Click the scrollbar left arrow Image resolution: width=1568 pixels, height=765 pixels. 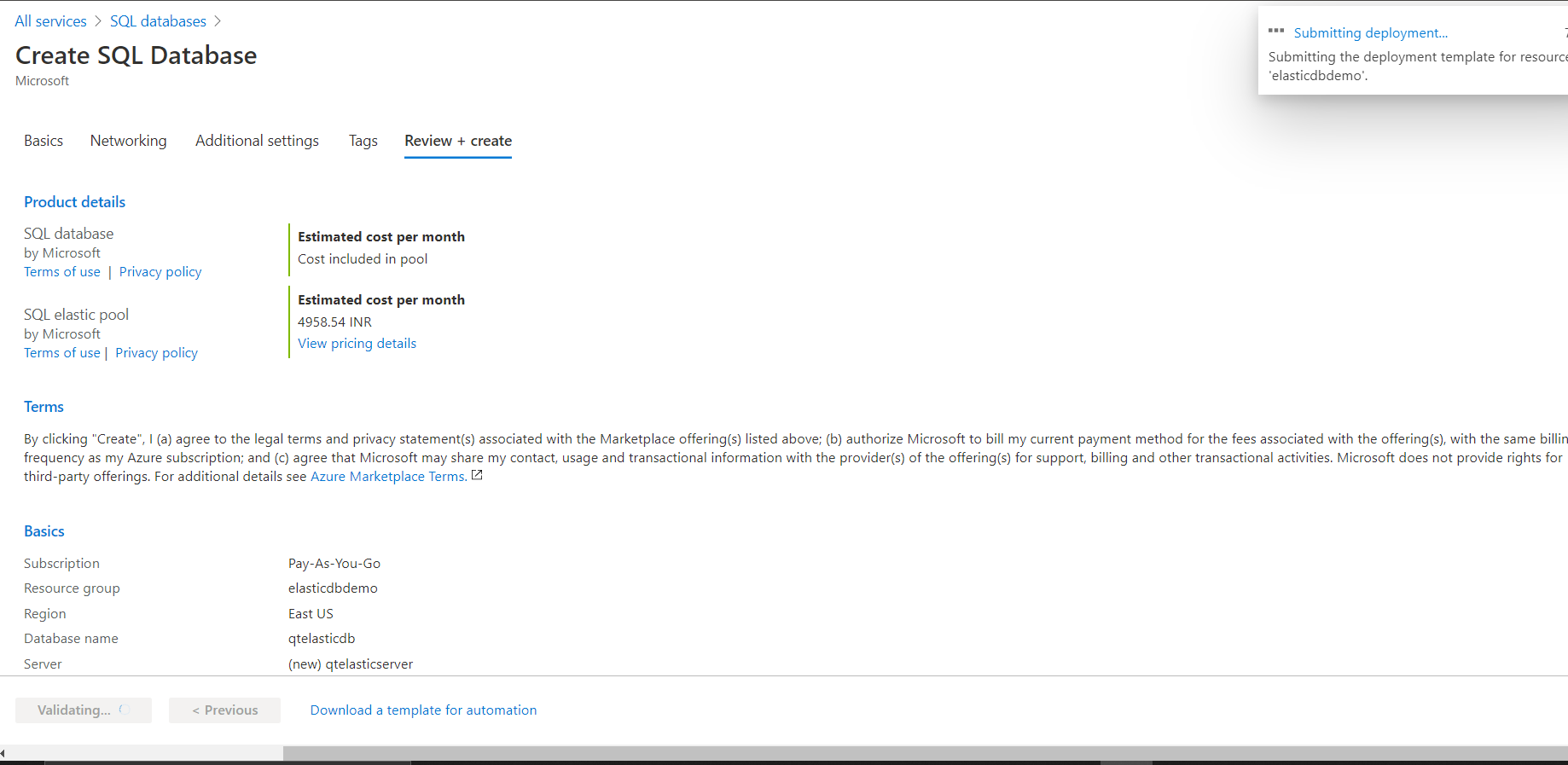click(x=3, y=754)
